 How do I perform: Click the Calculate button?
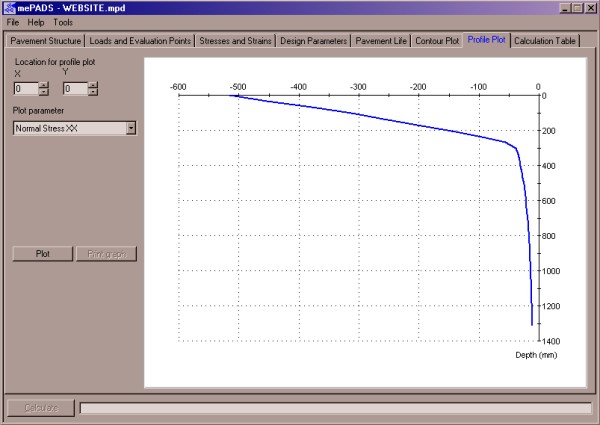41,408
